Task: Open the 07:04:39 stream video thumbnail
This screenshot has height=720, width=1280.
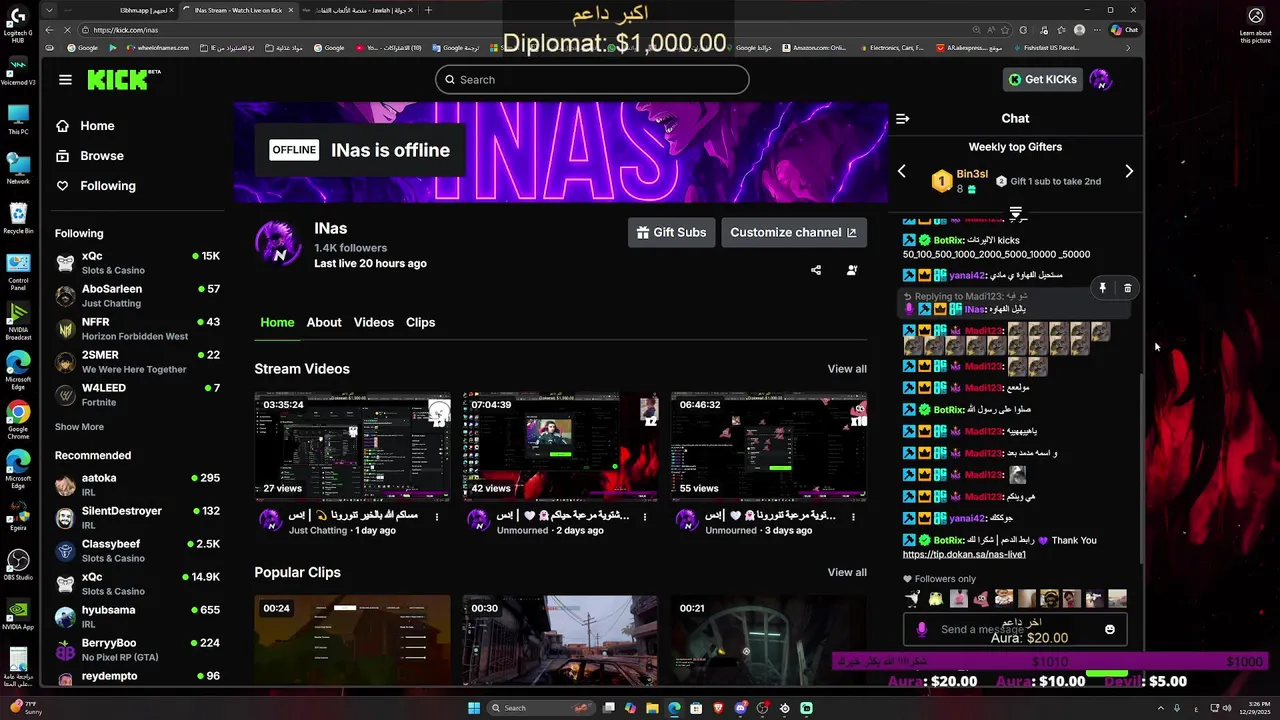Action: [x=560, y=446]
